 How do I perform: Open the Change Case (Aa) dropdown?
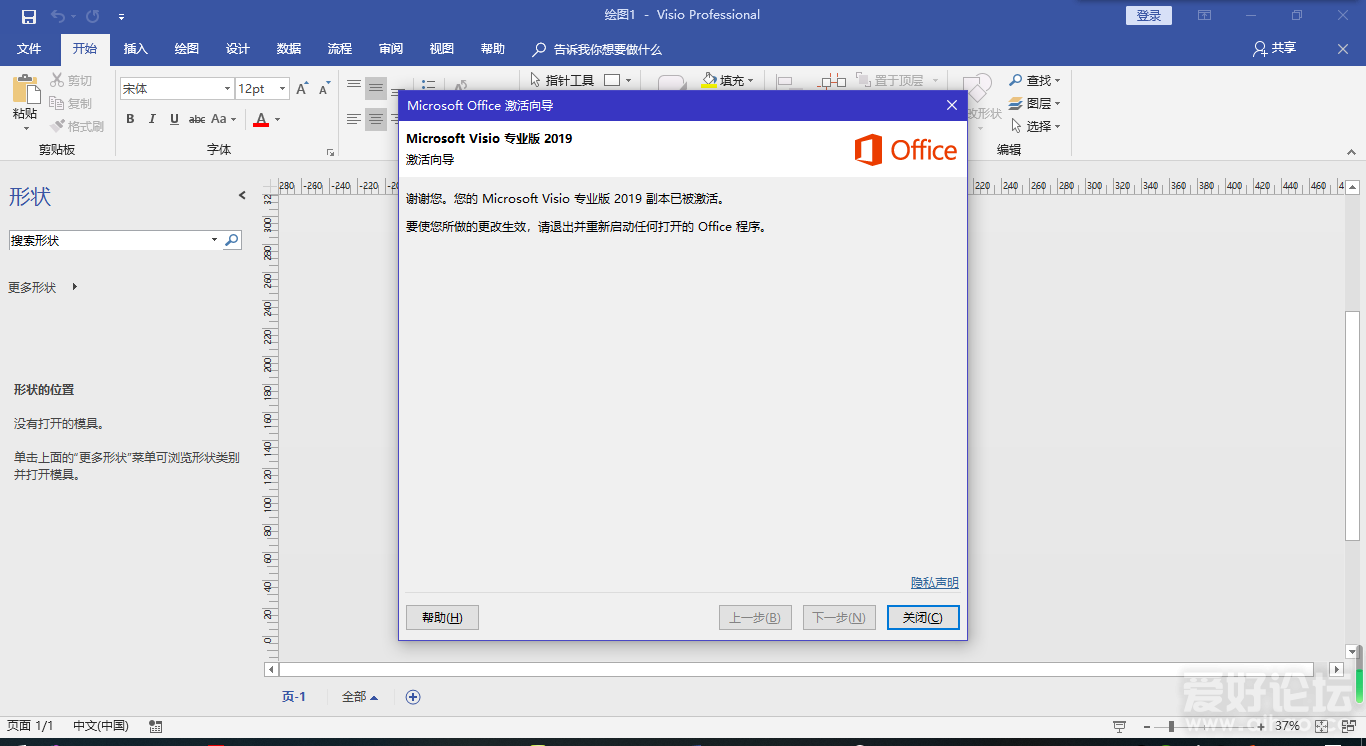[224, 119]
